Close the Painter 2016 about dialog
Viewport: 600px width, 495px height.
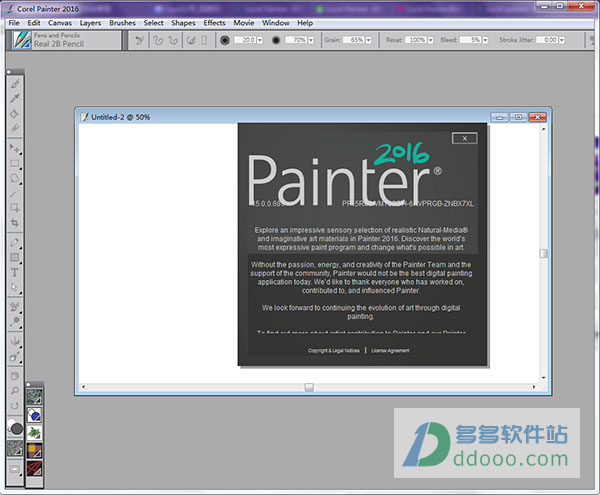point(465,138)
